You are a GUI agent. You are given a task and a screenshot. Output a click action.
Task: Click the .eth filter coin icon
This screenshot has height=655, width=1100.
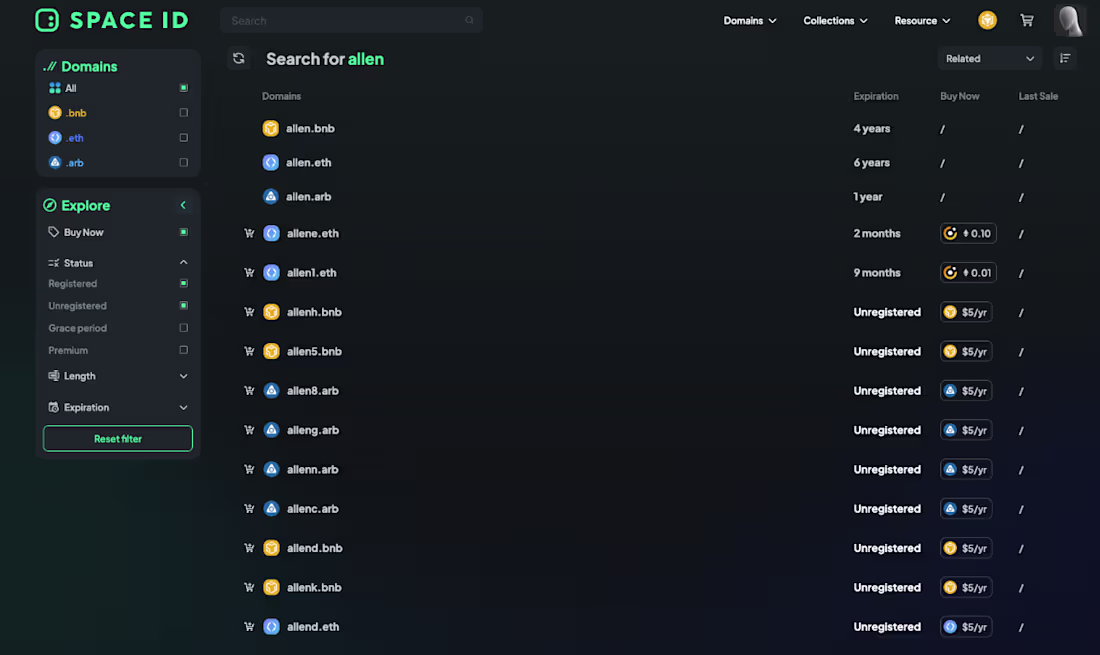(x=55, y=137)
